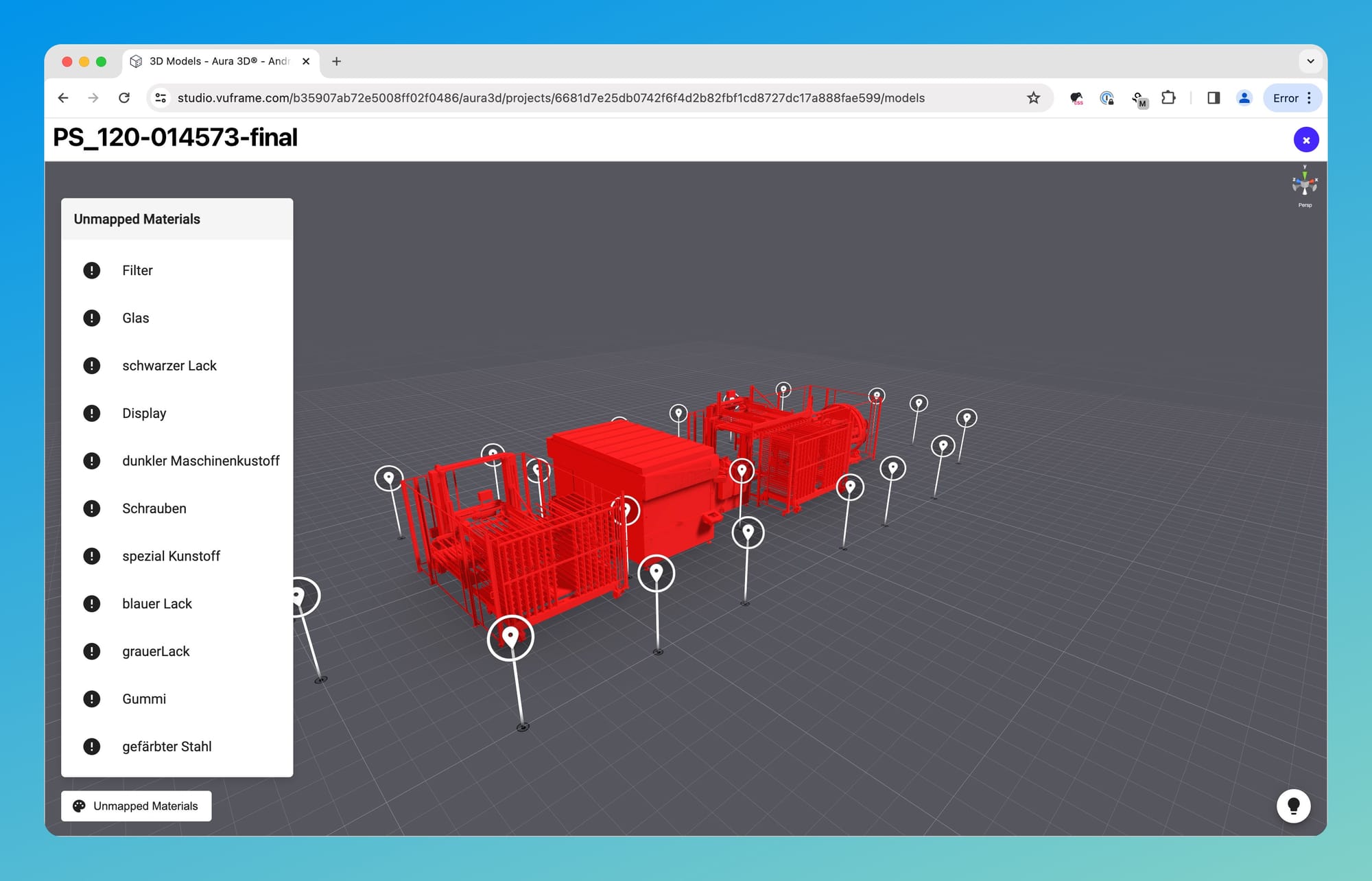This screenshot has width=1372, height=881.
Task: Go forward in browser history
Action: tap(93, 98)
